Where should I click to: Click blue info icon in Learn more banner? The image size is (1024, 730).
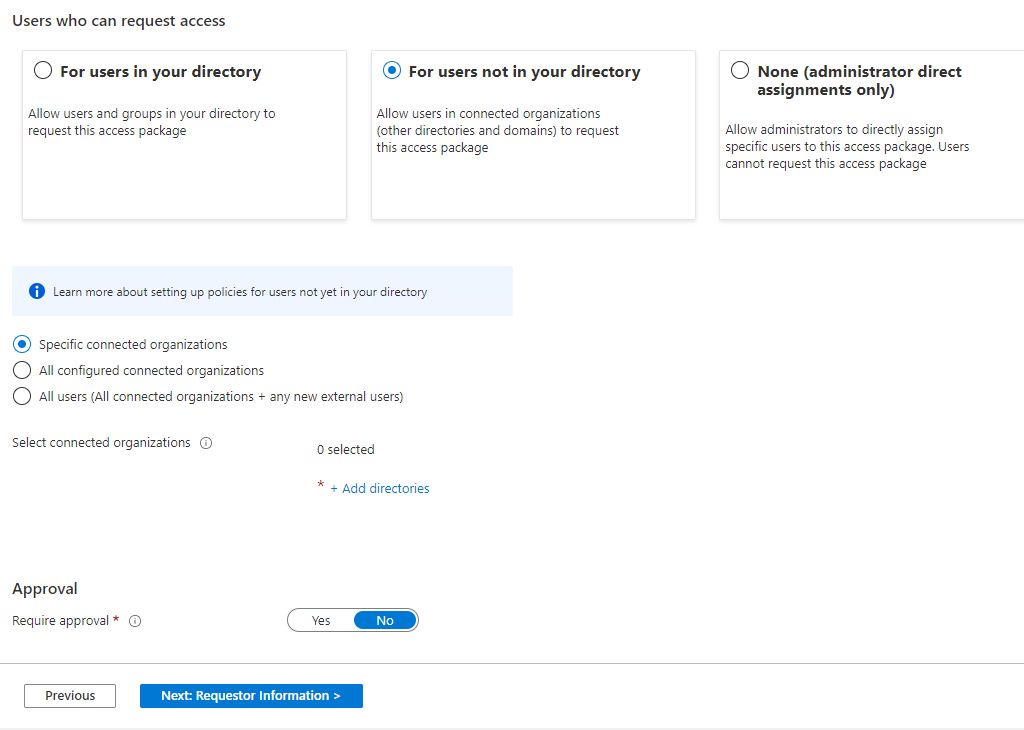point(37,292)
